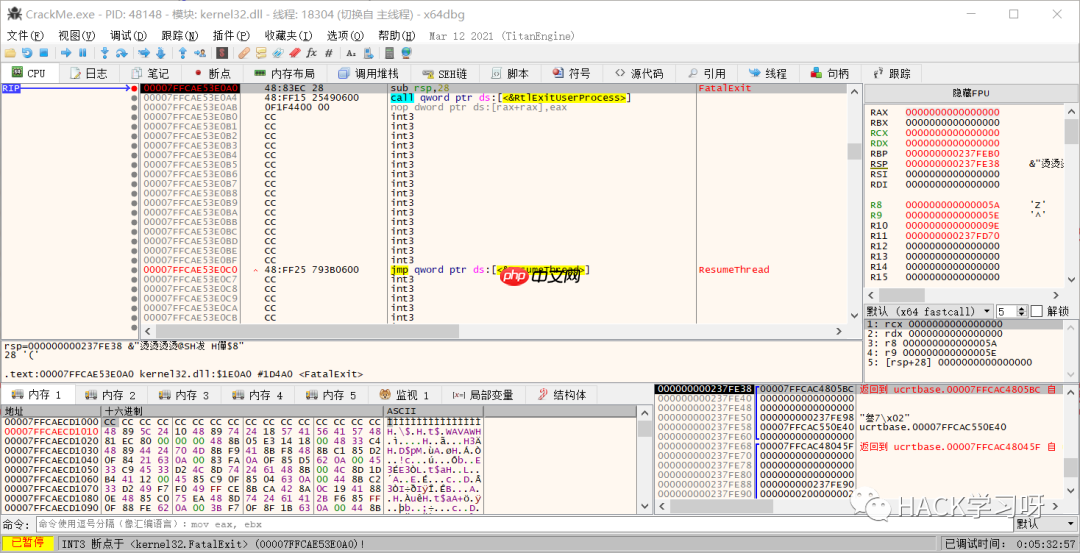The width and height of the screenshot is (1080, 553).
Task: Open the calling convention dropdown (x64 fastcall)
Action: 929,311
